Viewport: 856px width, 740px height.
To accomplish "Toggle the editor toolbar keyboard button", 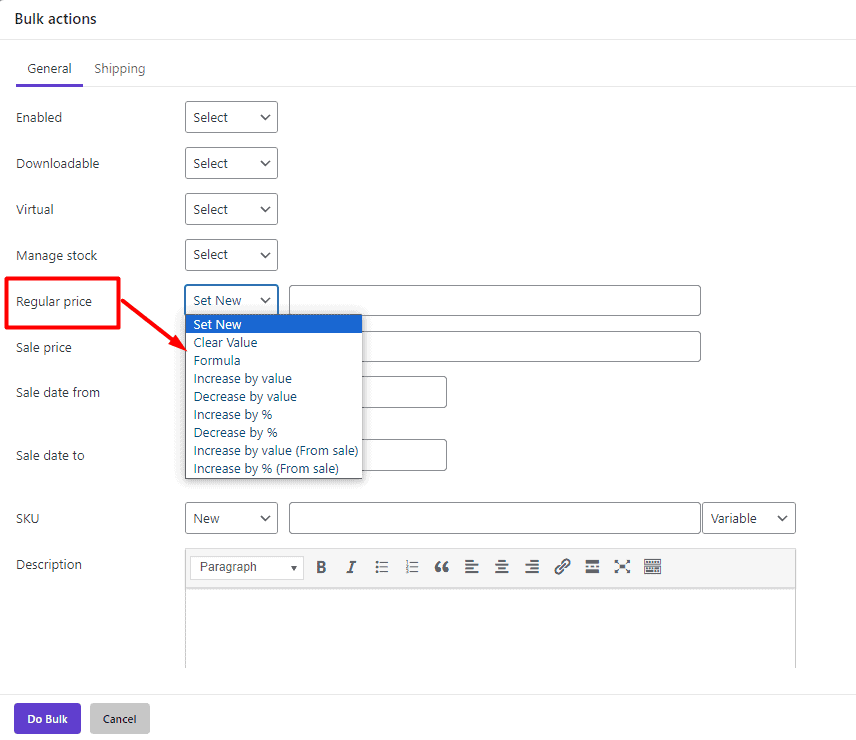I will pos(652,566).
